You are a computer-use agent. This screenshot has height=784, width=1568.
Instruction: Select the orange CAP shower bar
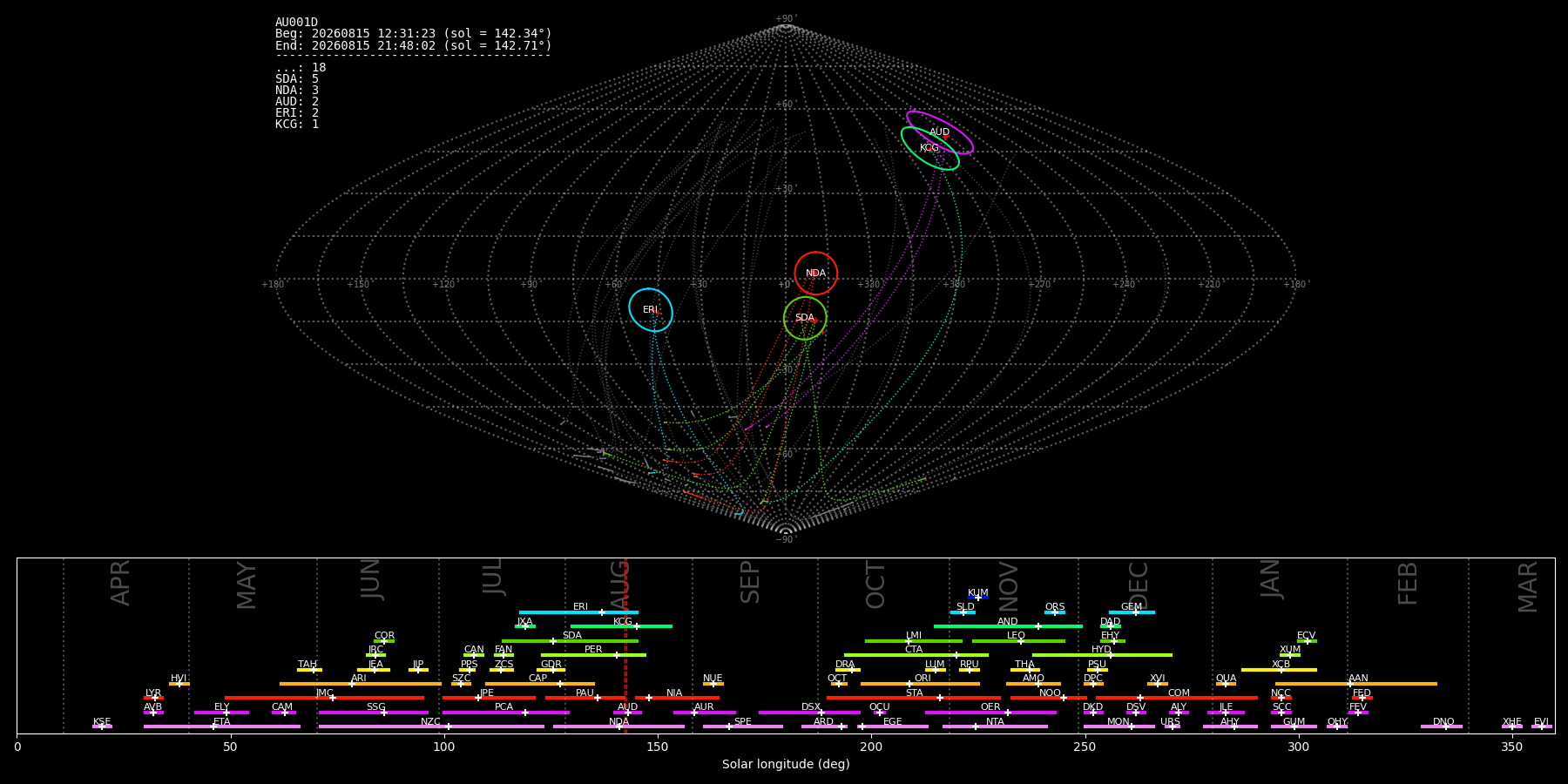pos(540,684)
